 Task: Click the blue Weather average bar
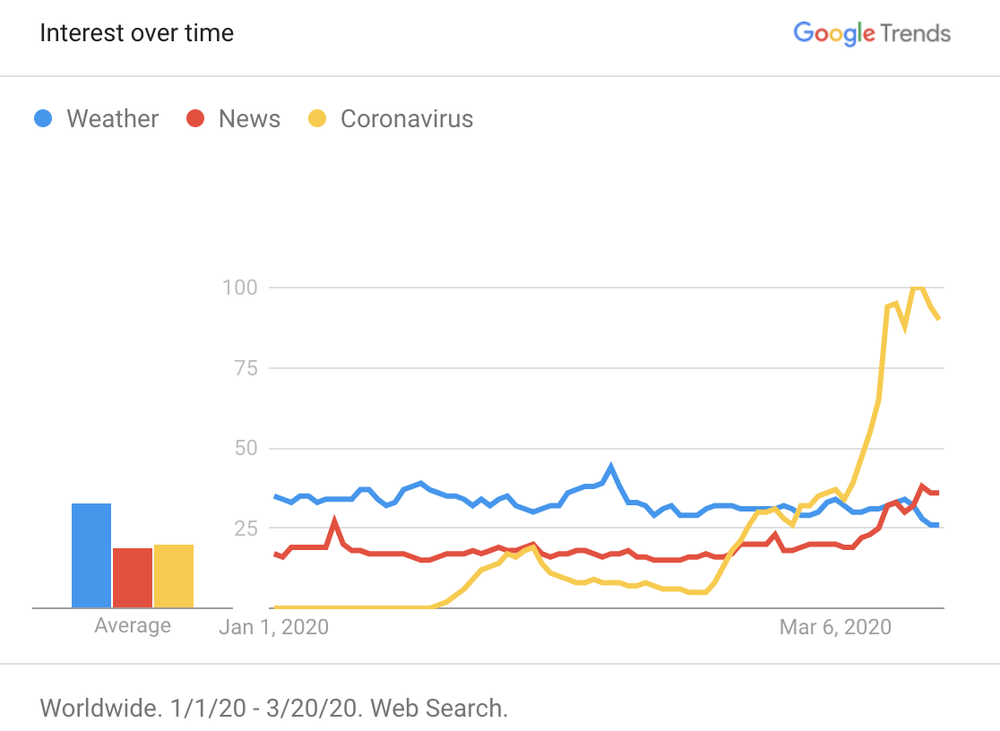tap(92, 556)
